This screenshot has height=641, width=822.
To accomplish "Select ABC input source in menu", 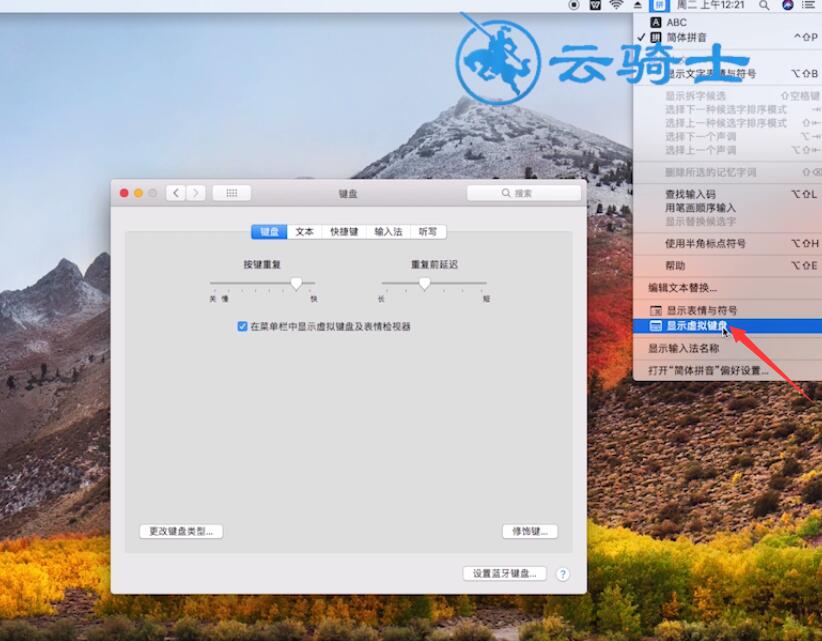I will [728, 23].
